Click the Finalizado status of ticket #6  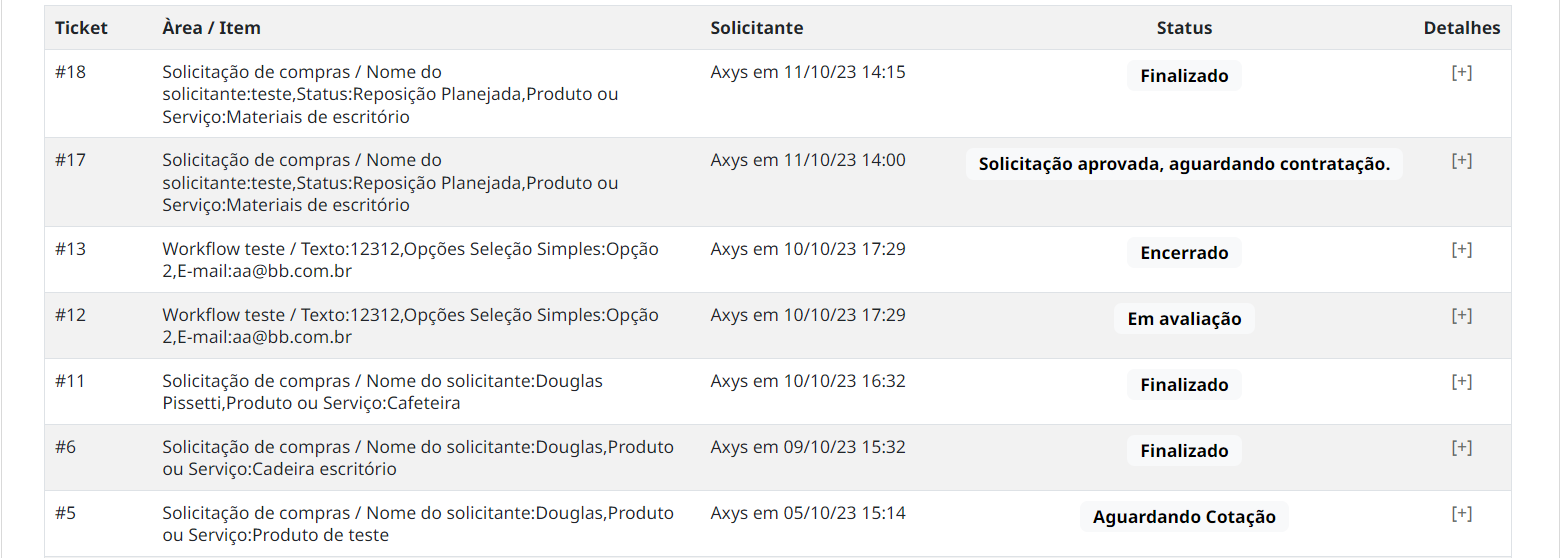pyautogui.click(x=1184, y=451)
